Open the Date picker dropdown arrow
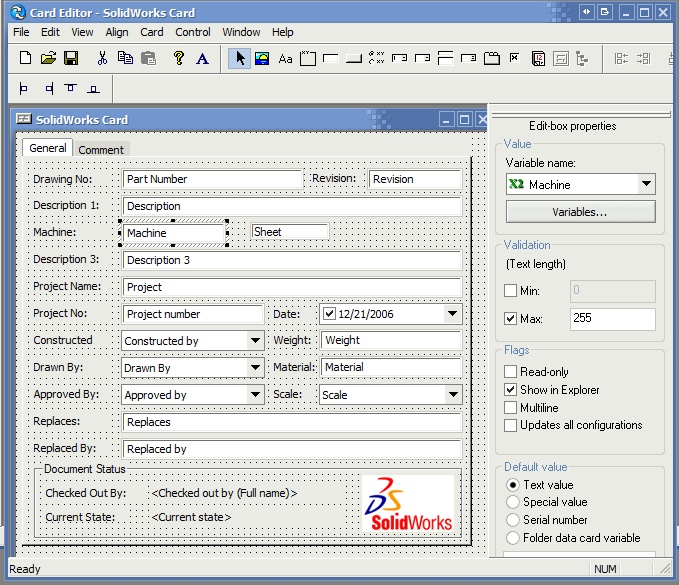 [x=452, y=314]
